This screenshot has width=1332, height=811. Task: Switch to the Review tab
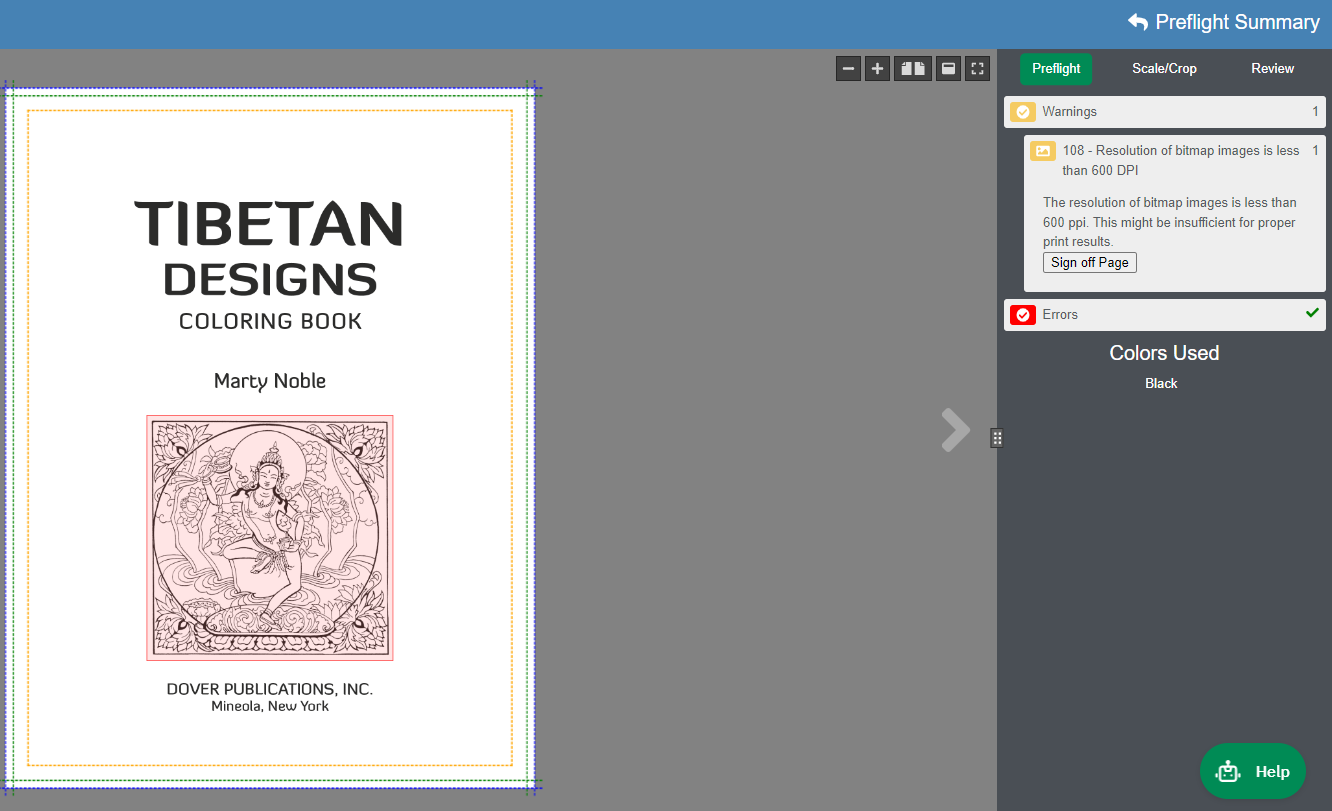click(1272, 69)
